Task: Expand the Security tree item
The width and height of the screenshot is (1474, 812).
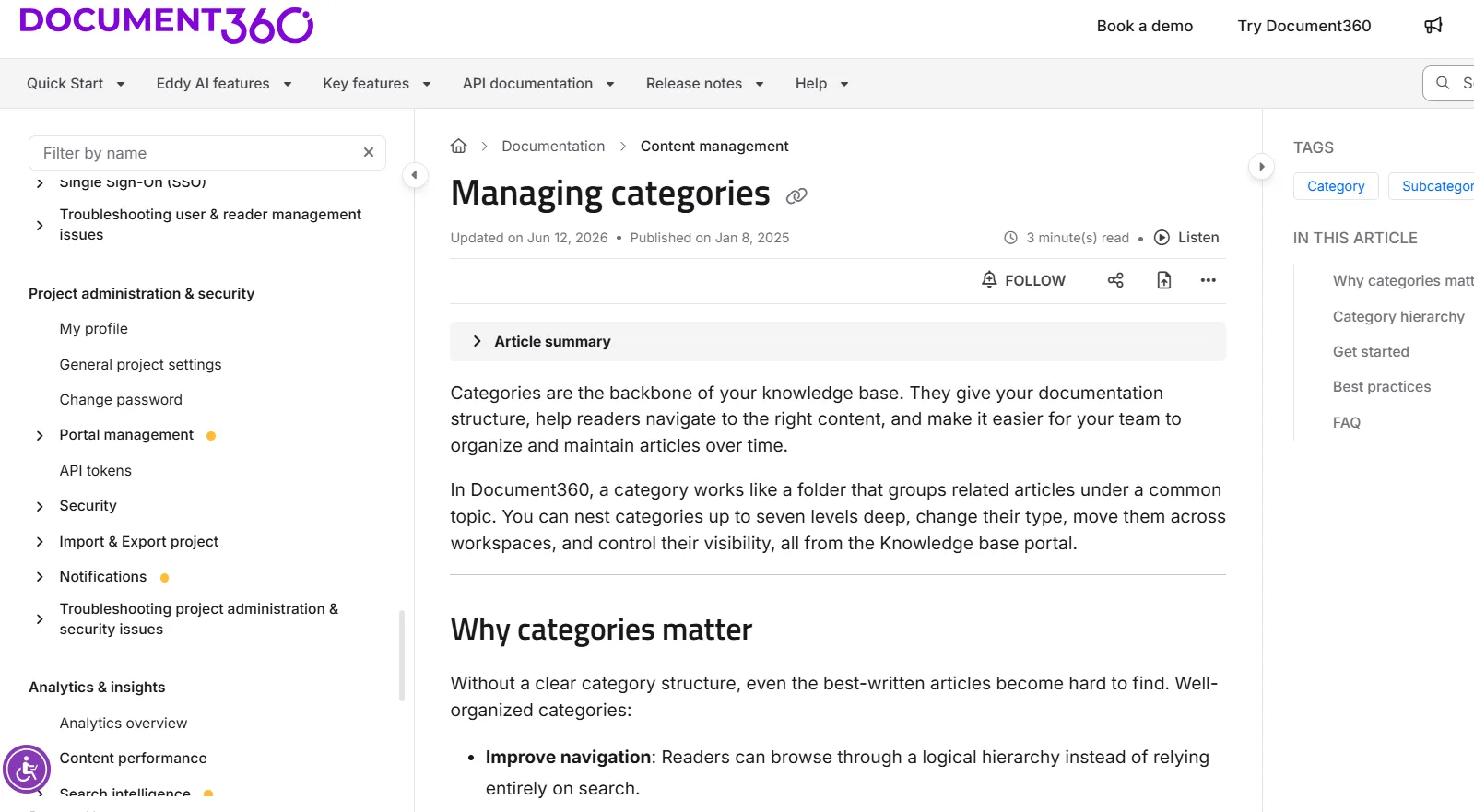Action: [x=40, y=506]
